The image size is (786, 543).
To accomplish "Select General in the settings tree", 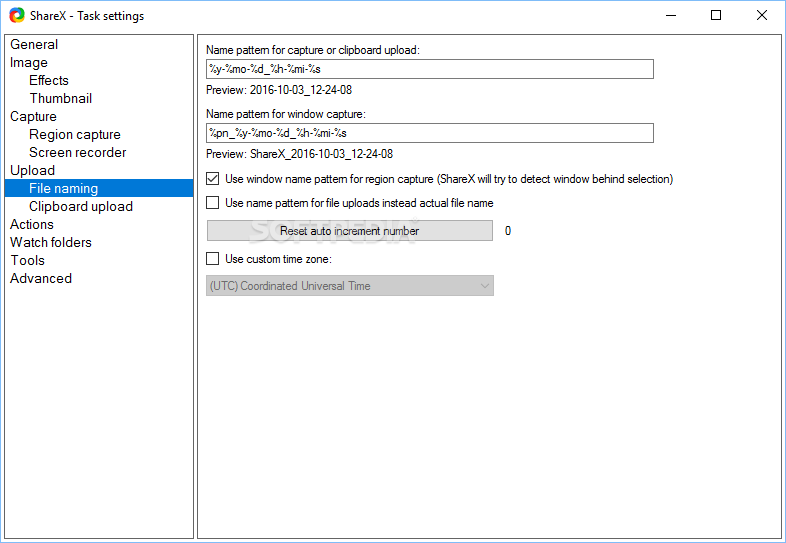I will tap(34, 44).
